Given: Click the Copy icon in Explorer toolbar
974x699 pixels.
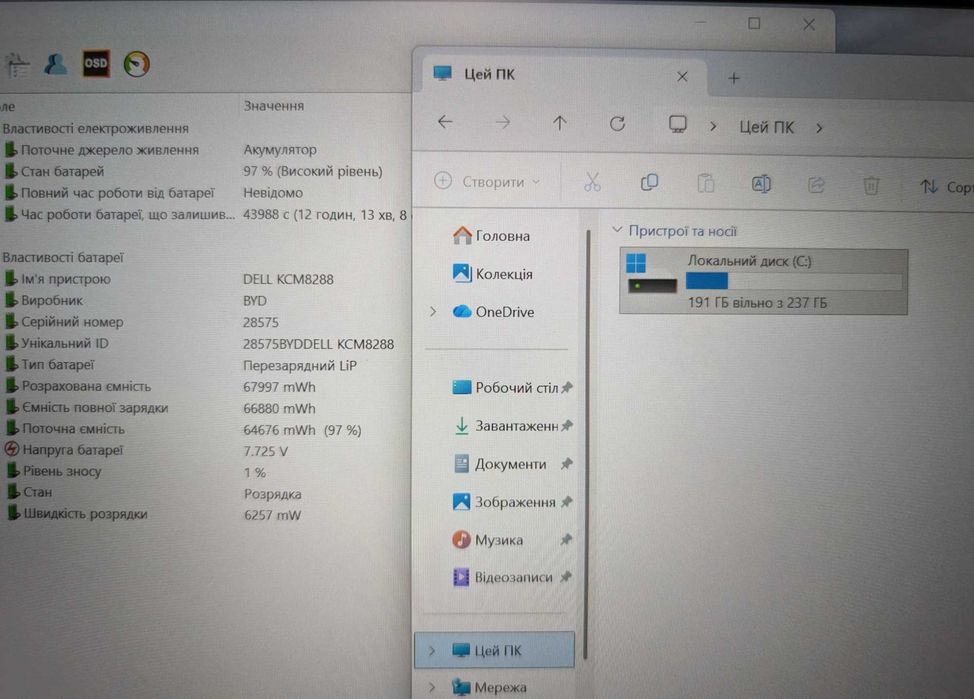Looking at the screenshot, I should point(649,183).
